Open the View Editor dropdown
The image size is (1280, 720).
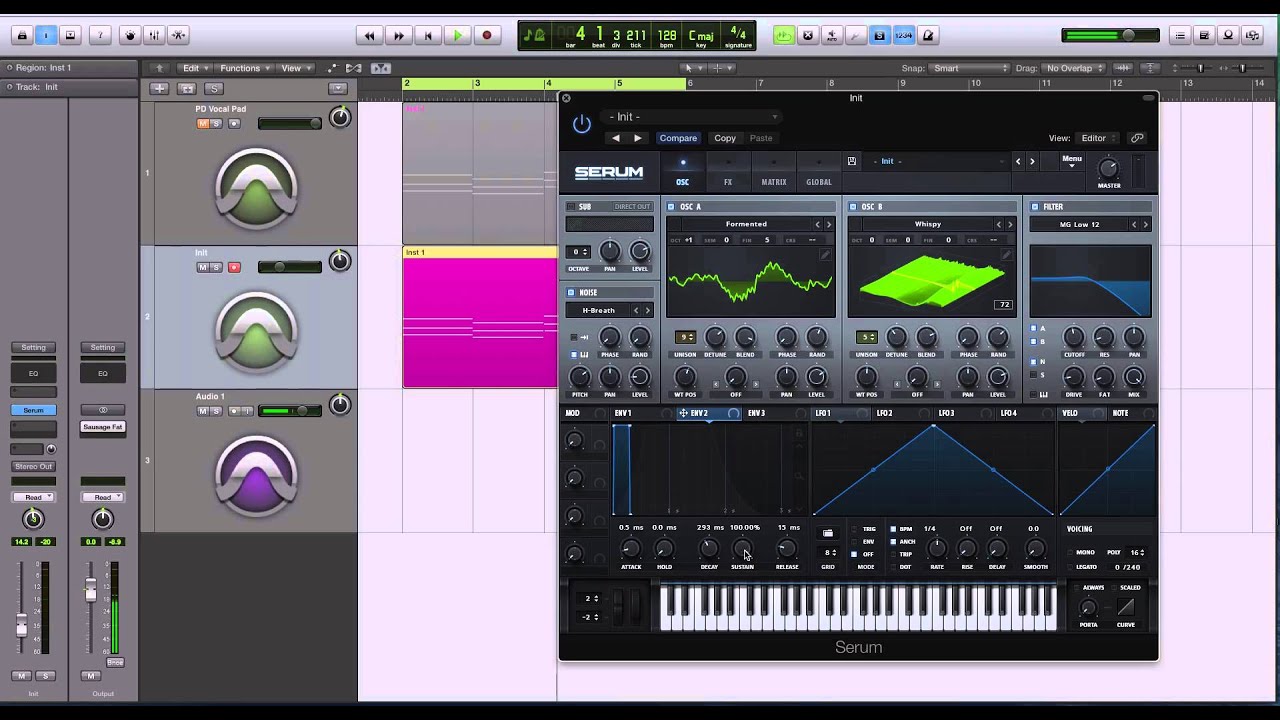1098,138
